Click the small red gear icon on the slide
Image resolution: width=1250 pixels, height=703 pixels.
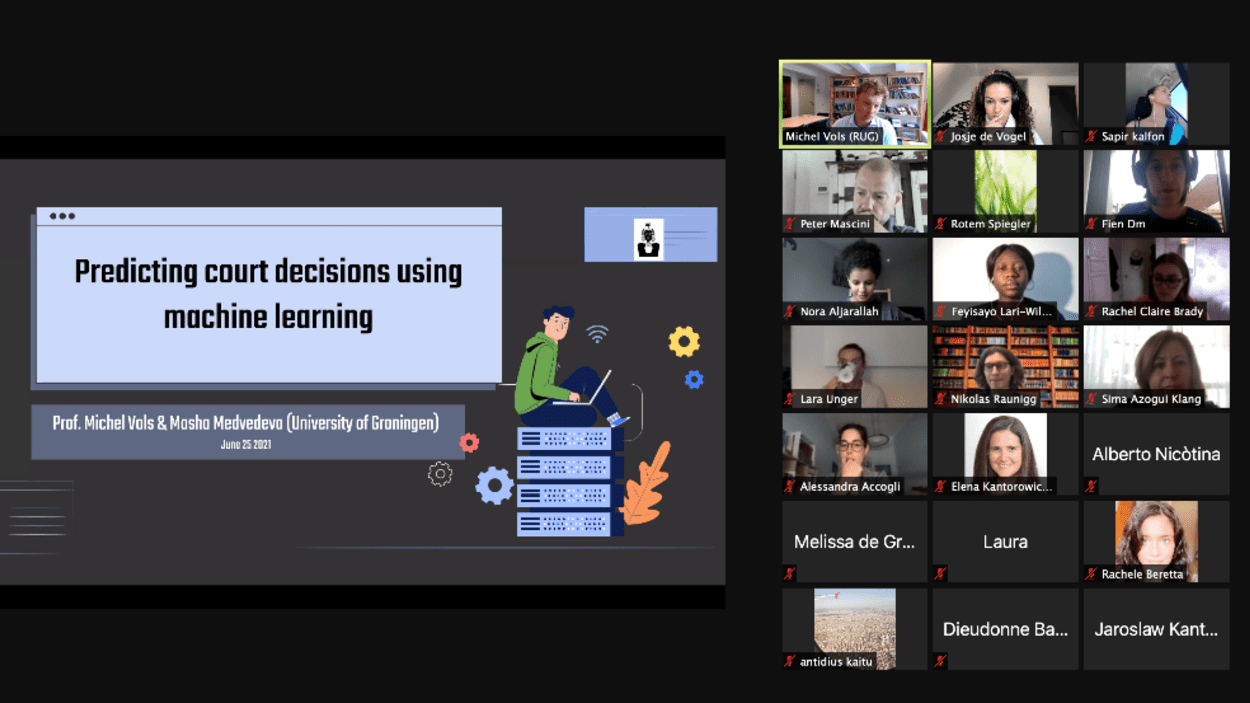click(x=469, y=442)
